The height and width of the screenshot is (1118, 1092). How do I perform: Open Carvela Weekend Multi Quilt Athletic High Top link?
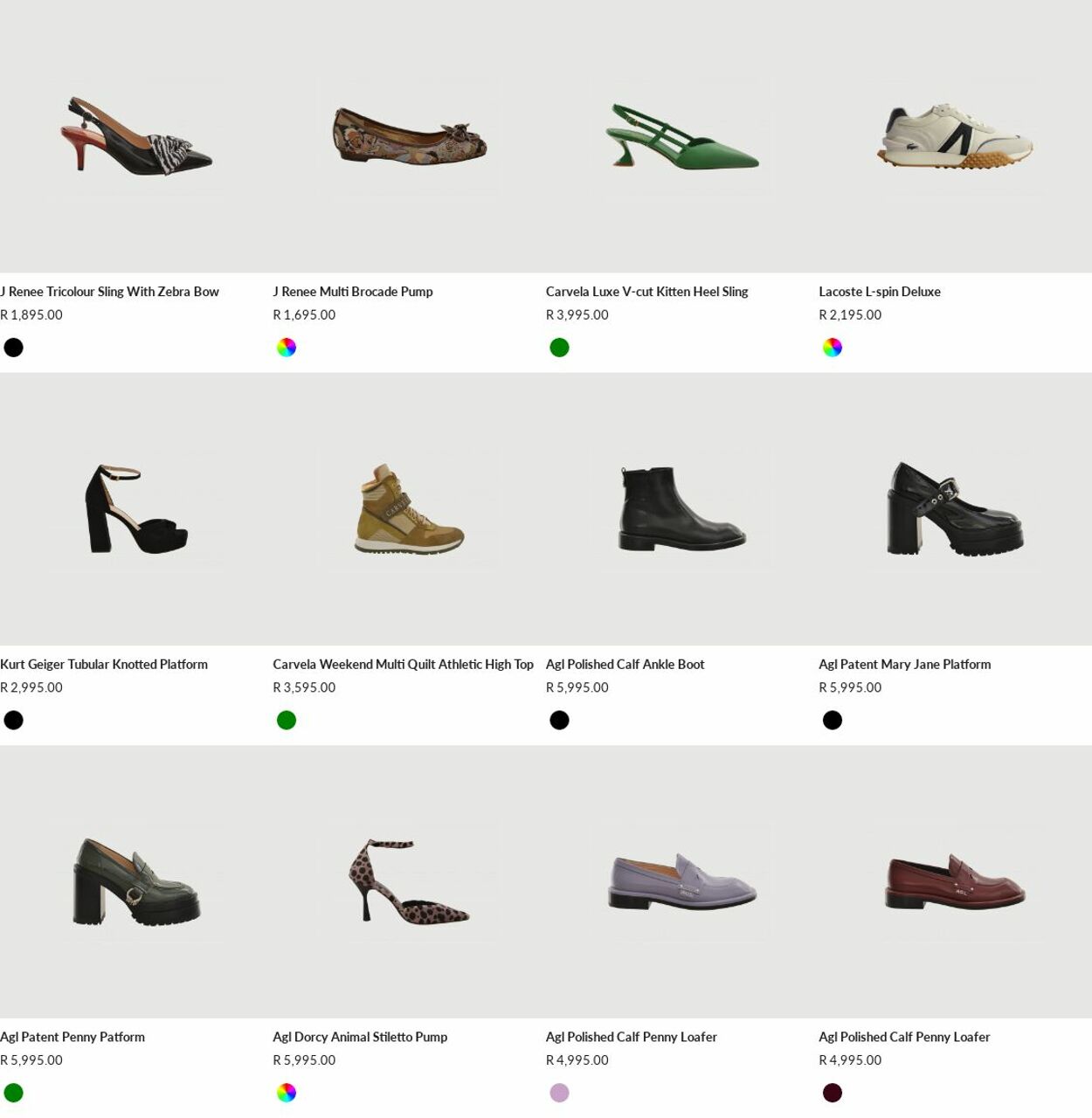click(x=403, y=665)
